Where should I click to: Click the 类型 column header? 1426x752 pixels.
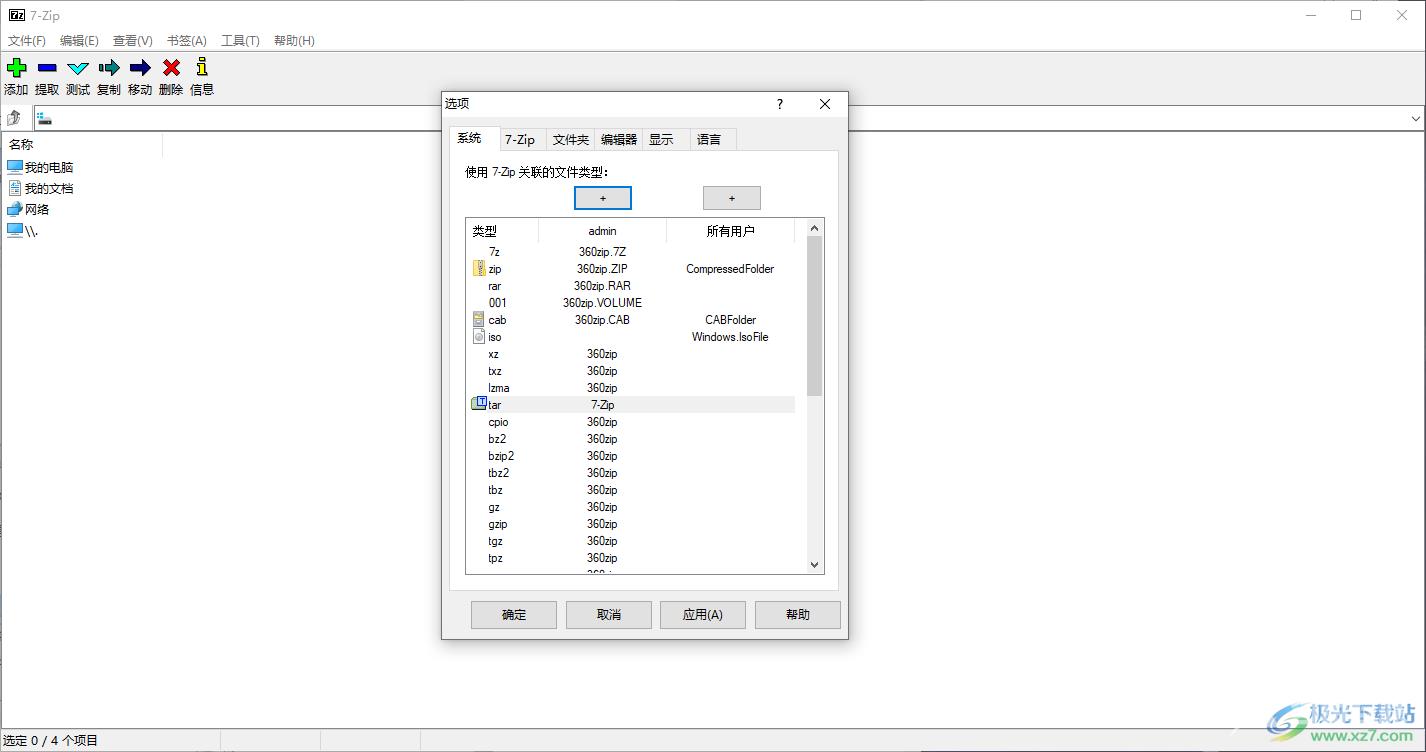[502, 231]
